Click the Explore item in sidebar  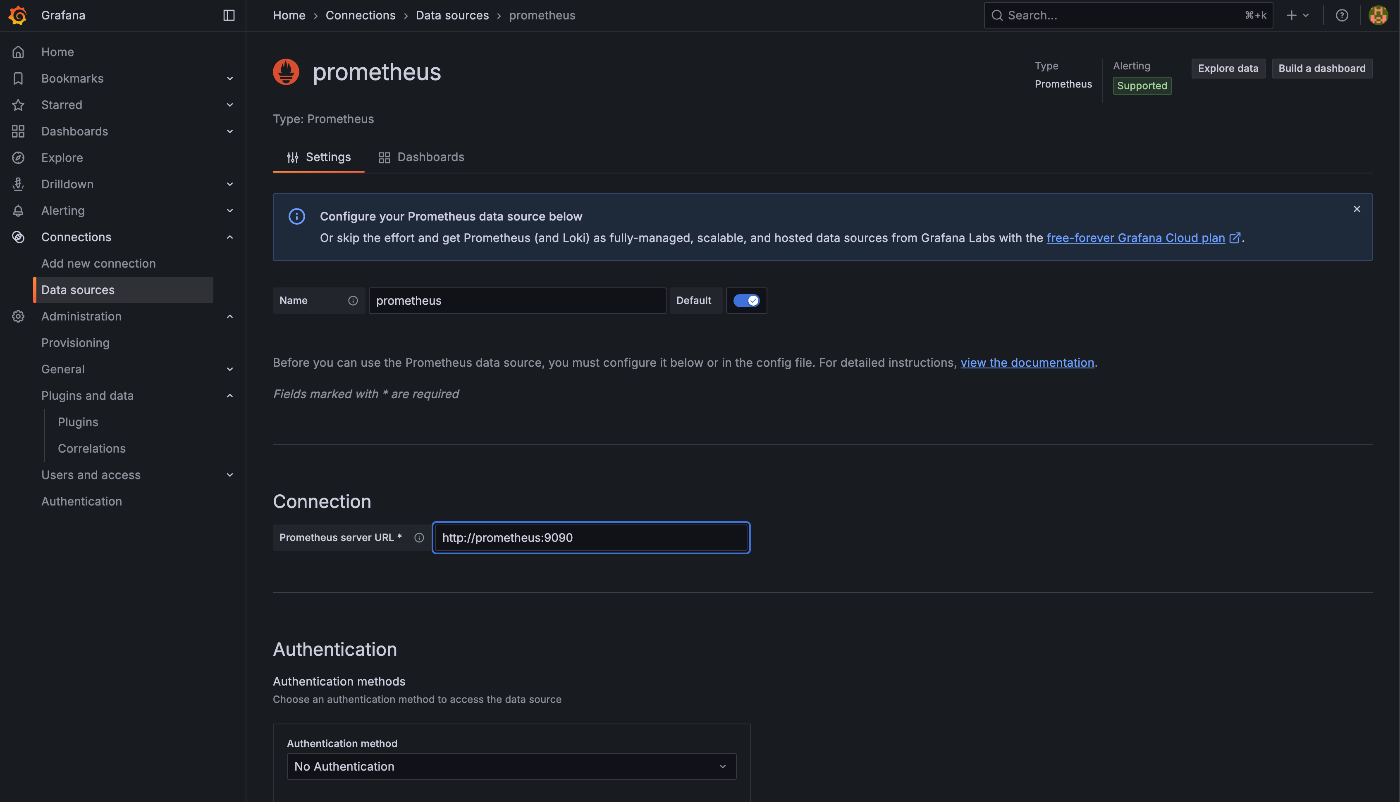click(x=62, y=158)
